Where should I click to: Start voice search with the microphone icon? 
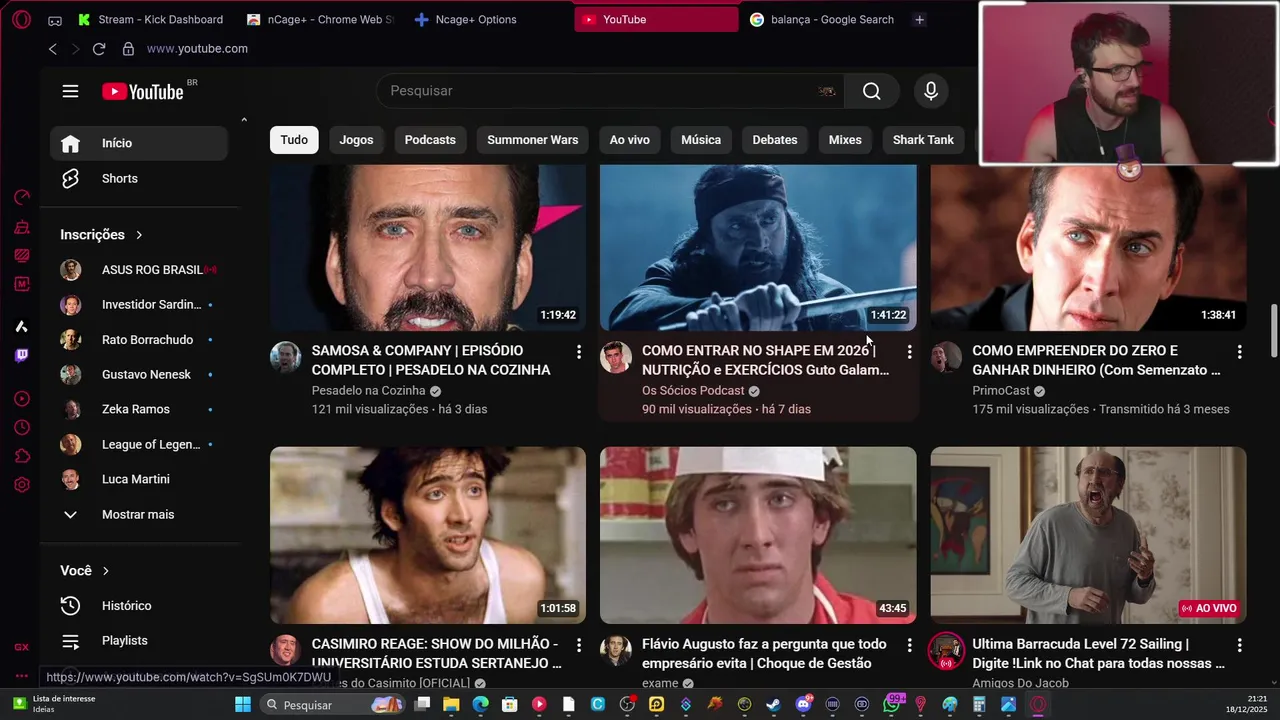point(931,91)
